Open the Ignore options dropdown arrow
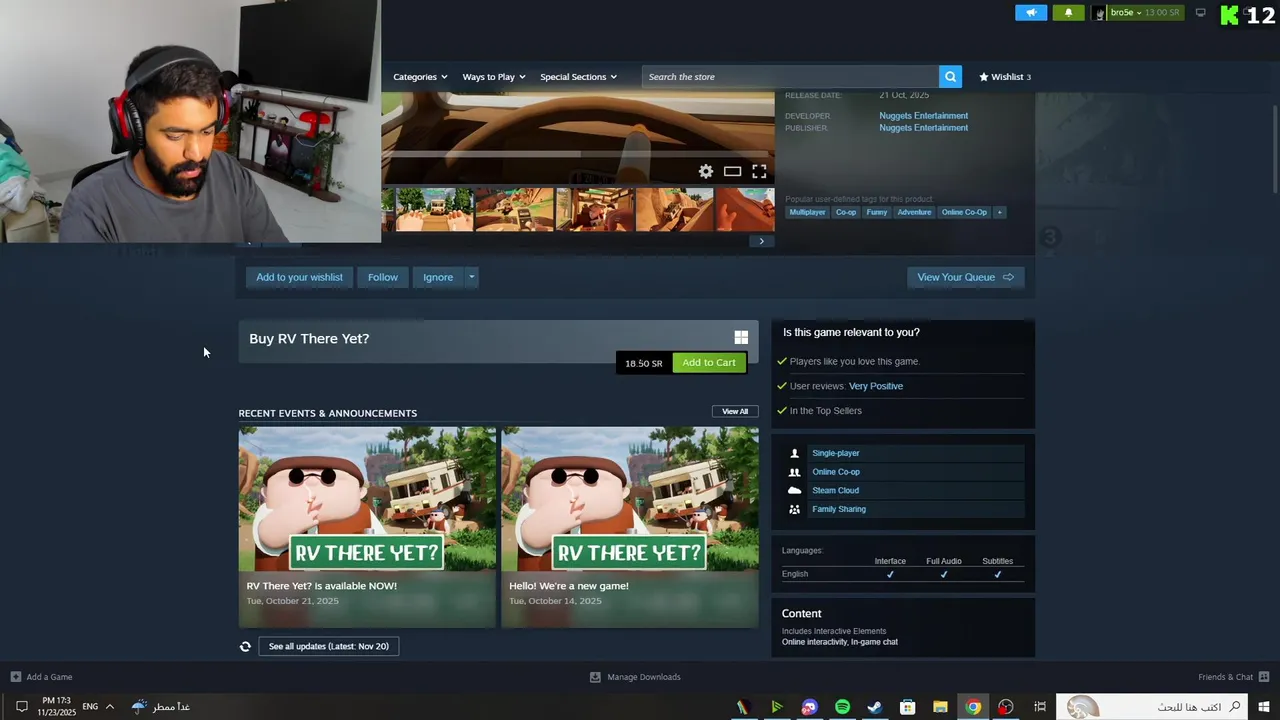 (x=471, y=277)
